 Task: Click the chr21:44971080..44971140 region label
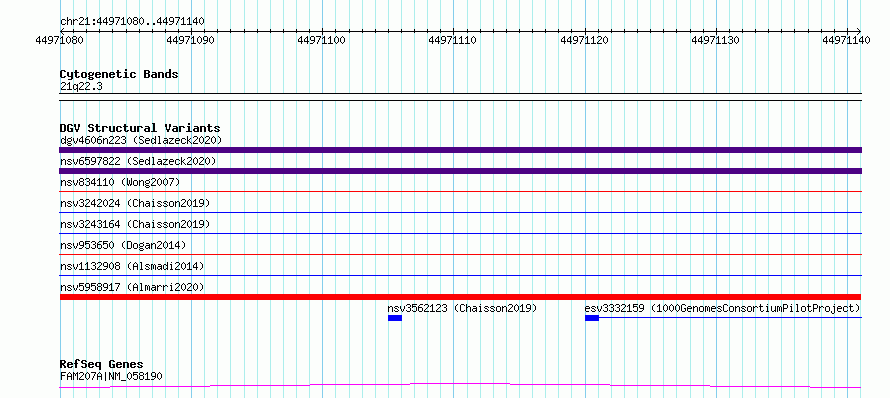(x=132, y=21)
